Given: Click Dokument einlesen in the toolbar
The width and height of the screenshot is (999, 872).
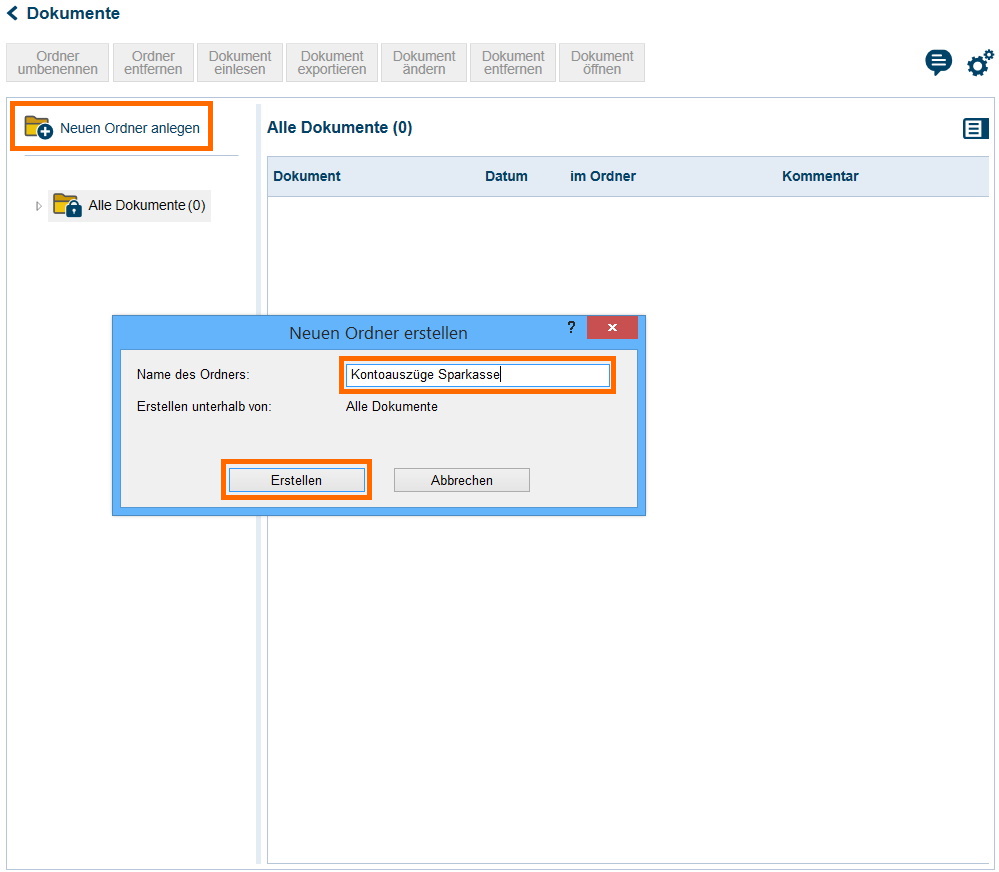Looking at the screenshot, I should [240, 63].
